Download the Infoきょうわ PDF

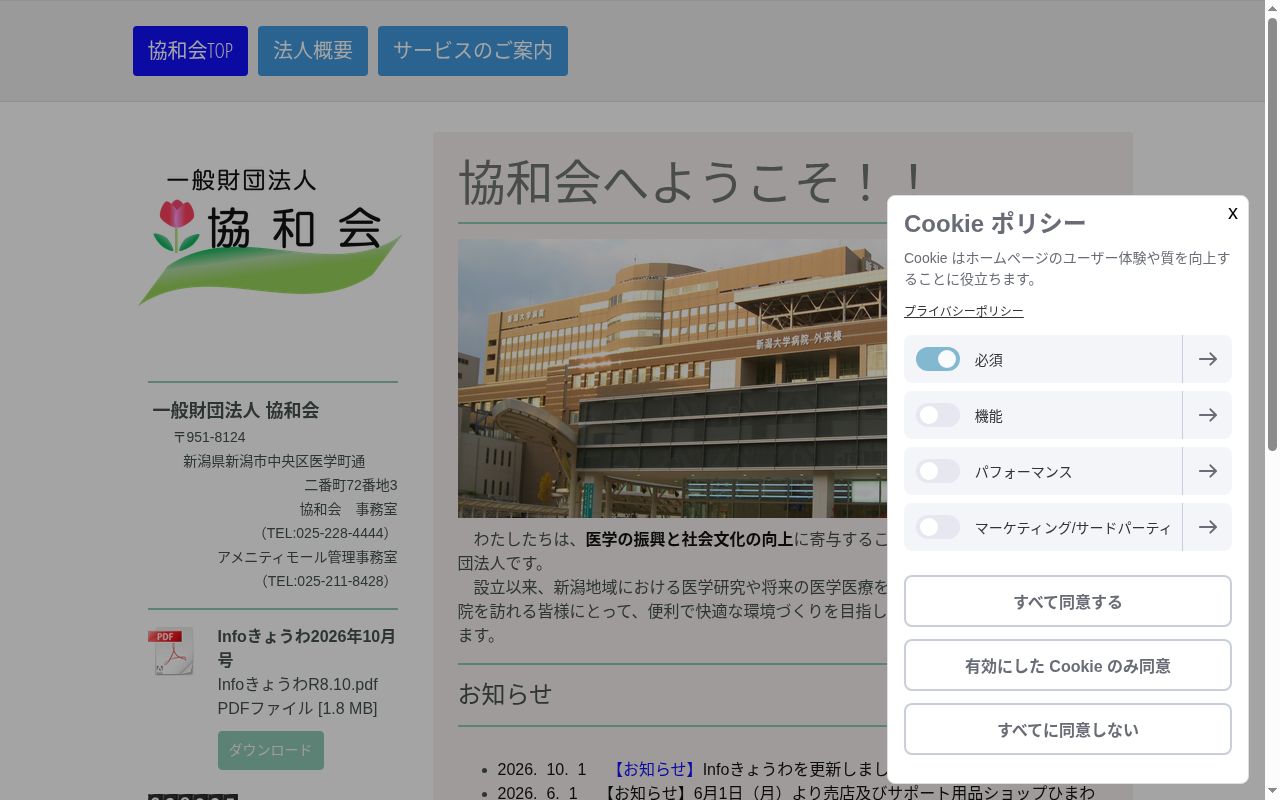click(x=271, y=750)
